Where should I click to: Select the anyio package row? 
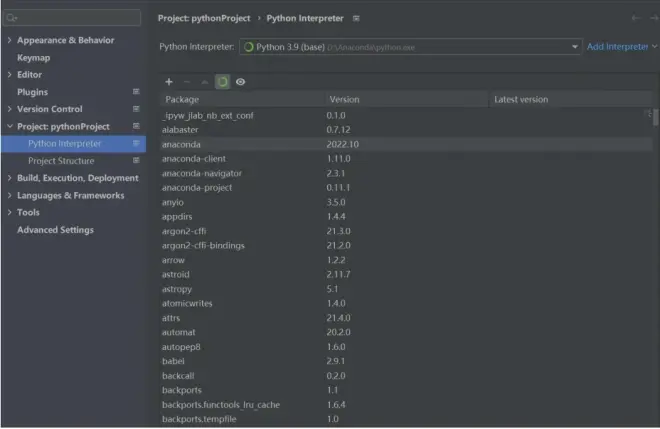tap(406, 202)
